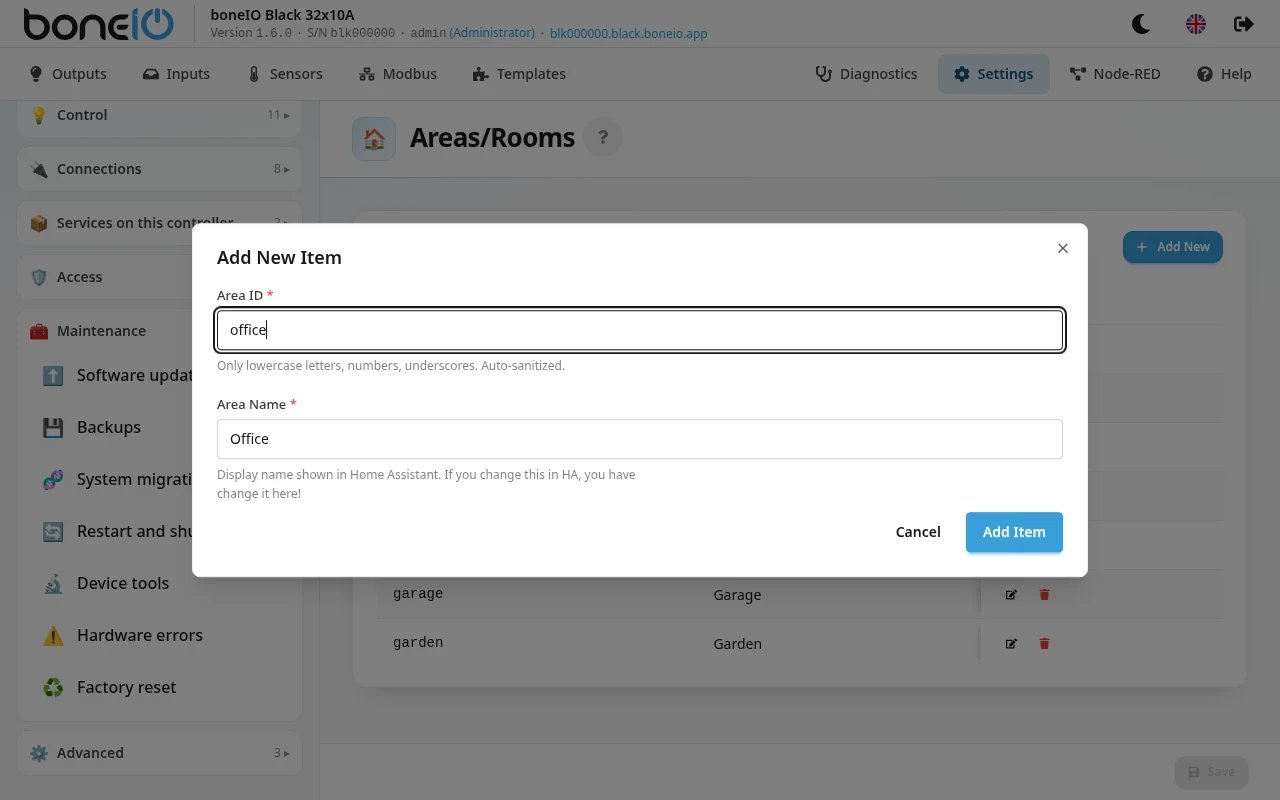
Task: Select the Settings tab
Action: click(993, 74)
